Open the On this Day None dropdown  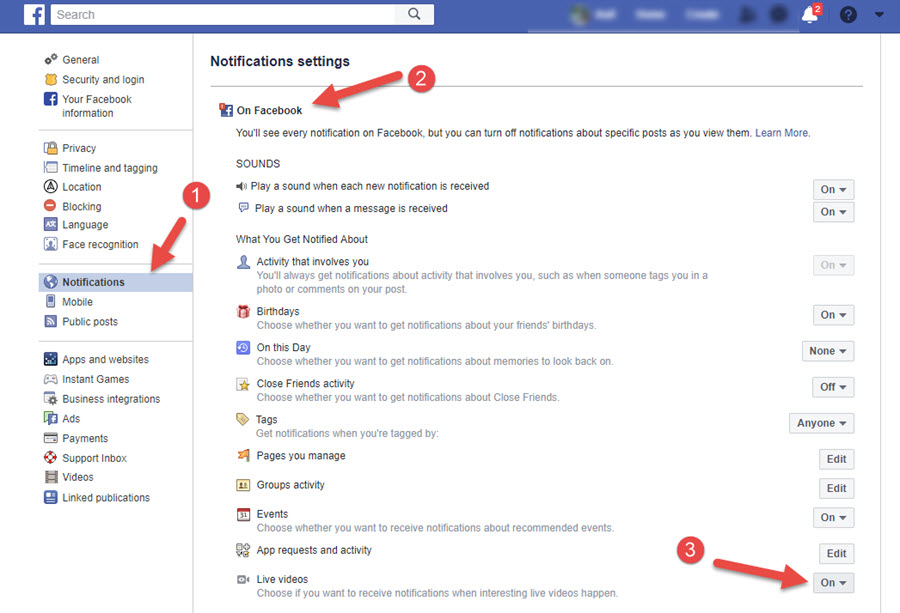(x=828, y=351)
